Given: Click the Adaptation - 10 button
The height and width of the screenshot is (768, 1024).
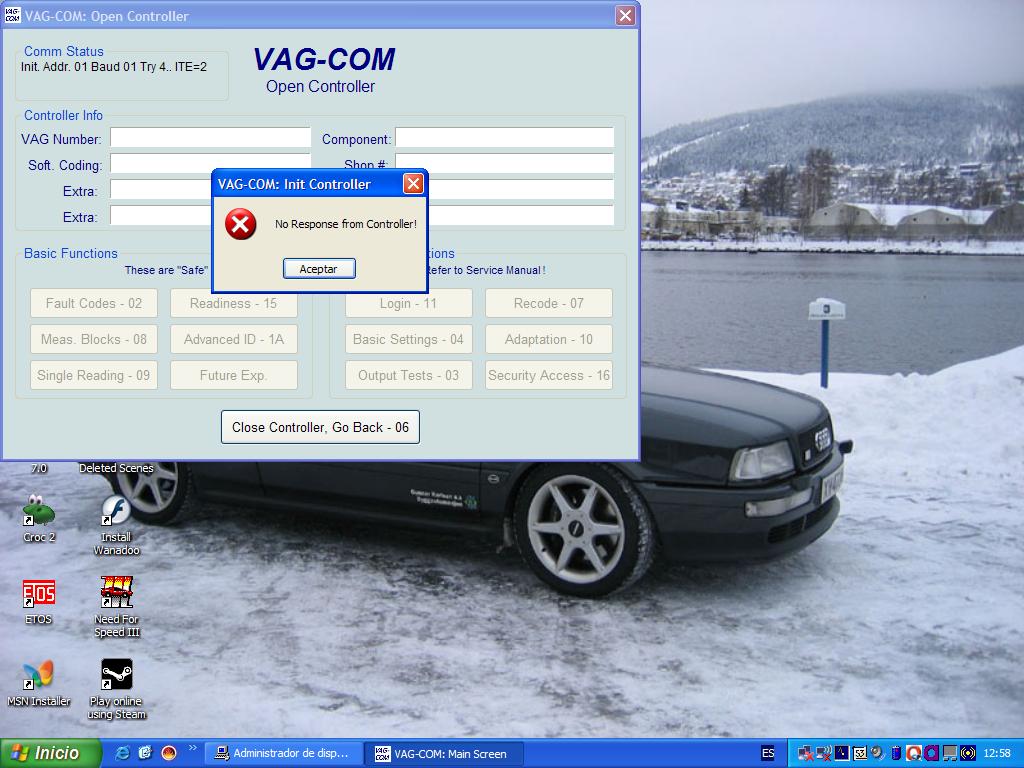Looking at the screenshot, I should click(x=549, y=340).
